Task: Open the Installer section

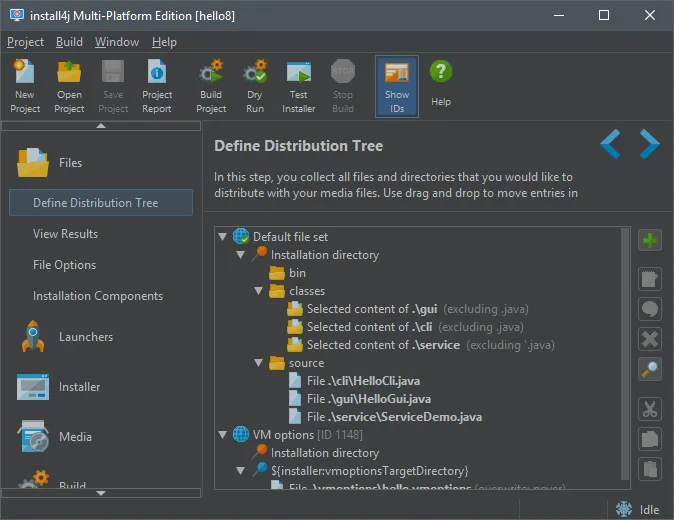Action: (x=58, y=387)
